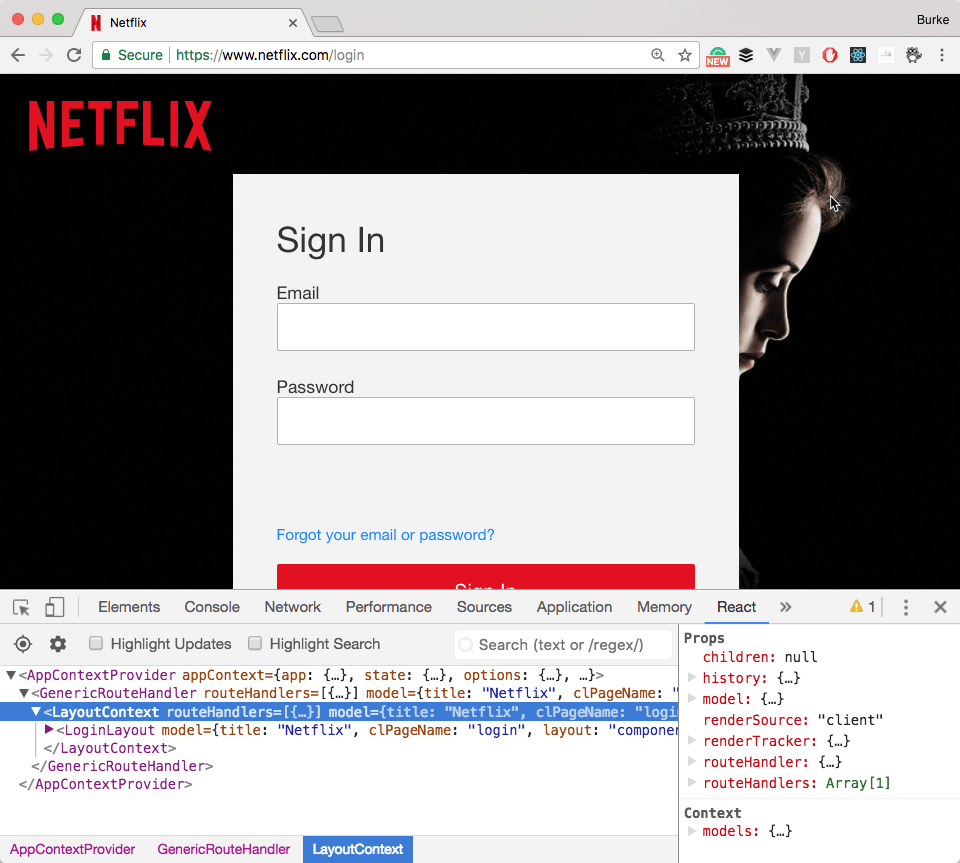Open the Buffer stacked-layers extension
This screenshot has height=863, width=960.
coord(746,55)
